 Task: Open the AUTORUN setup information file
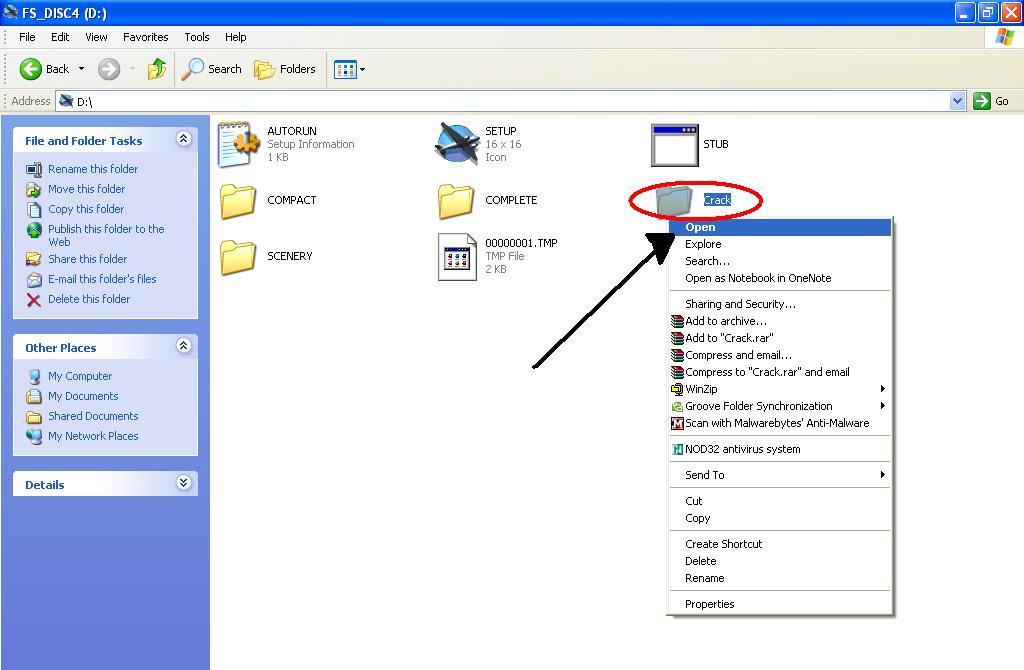tap(239, 145)
